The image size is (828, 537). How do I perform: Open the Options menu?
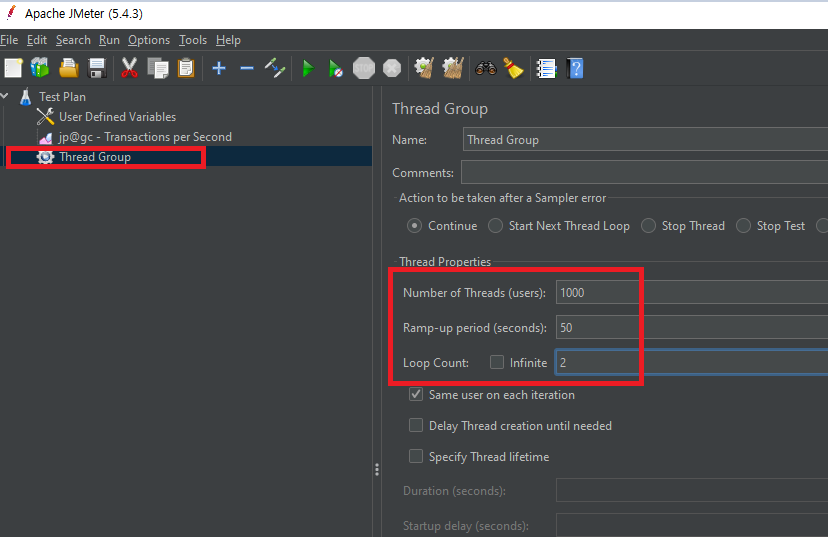click(149, 40)
